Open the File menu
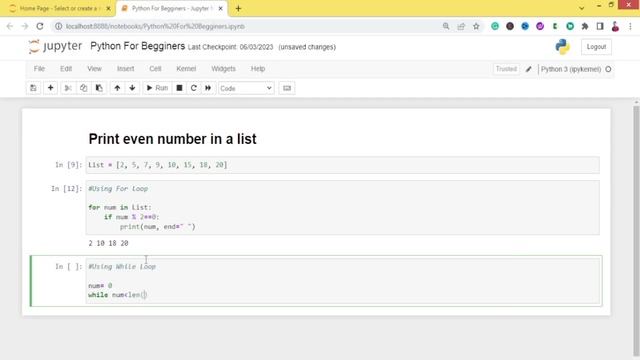The width and height of the screenshot is (640, 360). [39, 69]
